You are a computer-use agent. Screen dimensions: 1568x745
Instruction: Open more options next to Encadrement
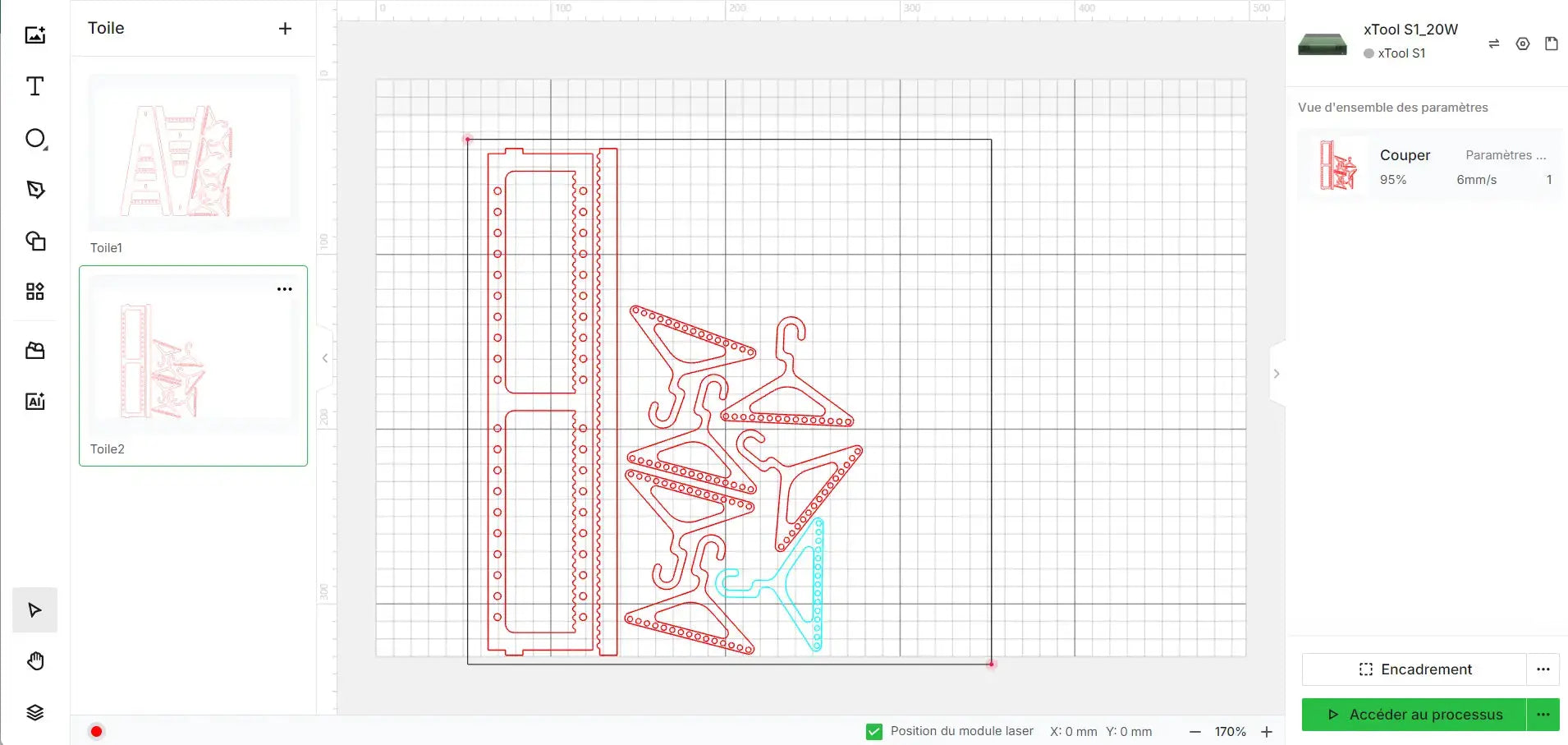click(x=1543, y=669)
